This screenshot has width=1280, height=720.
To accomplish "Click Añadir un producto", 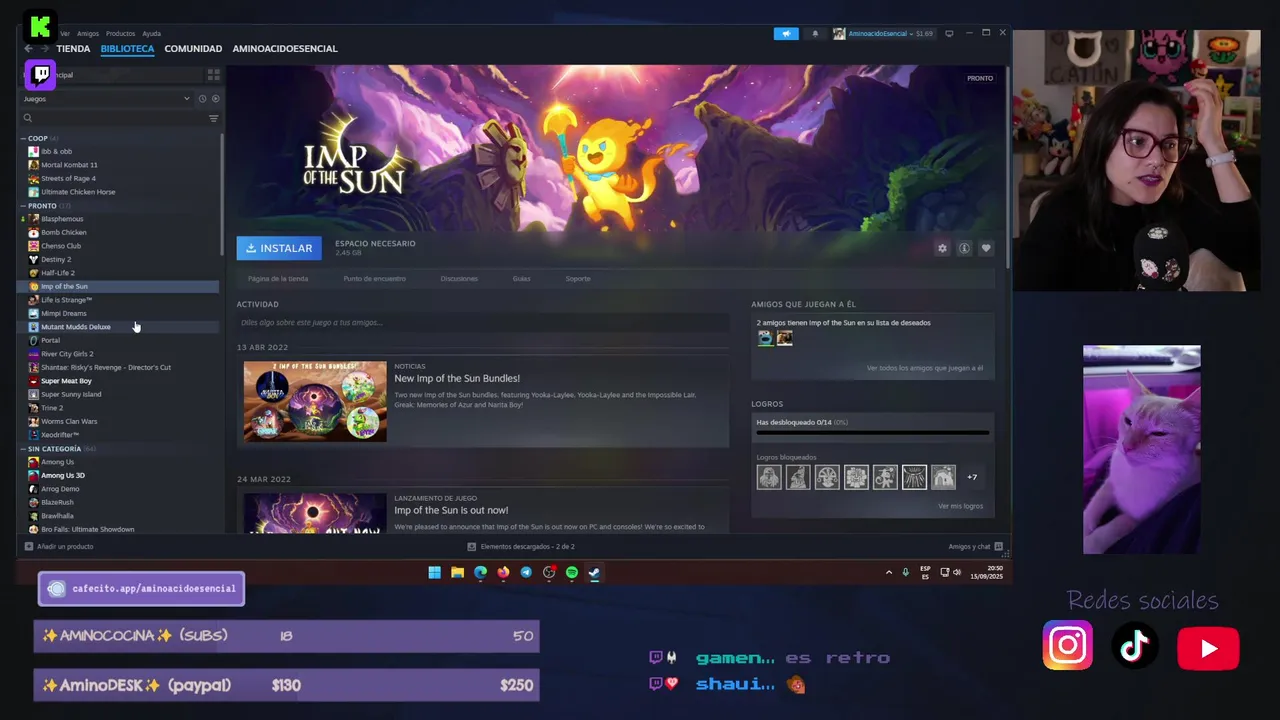I will point(65,547).
